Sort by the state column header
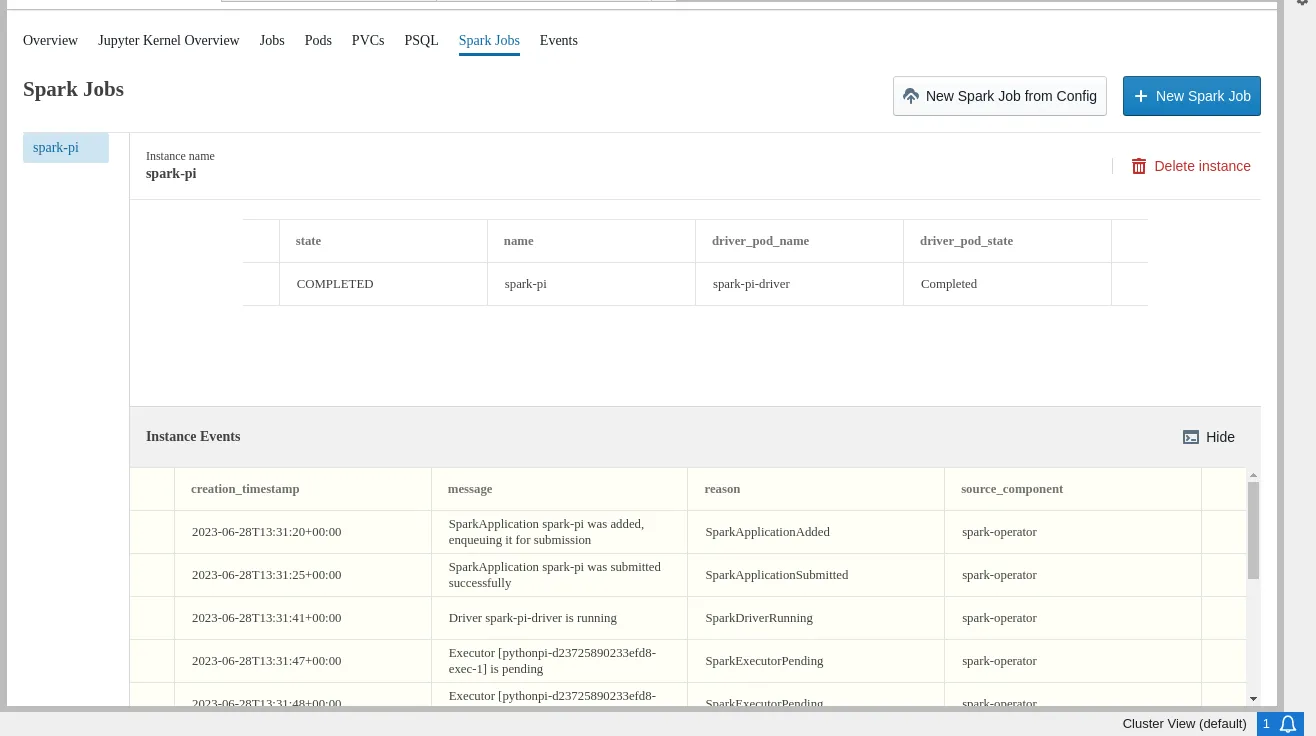1316x736 pixels. 384,241
